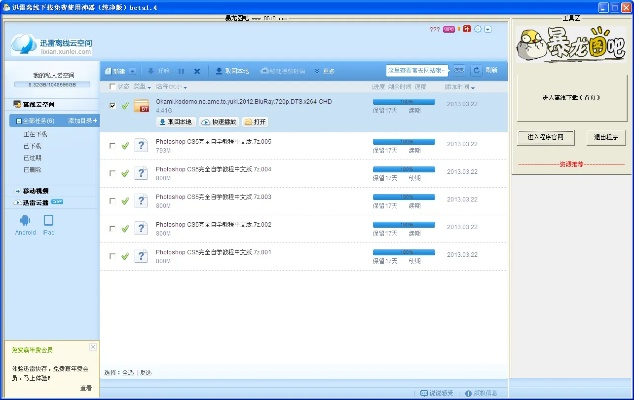Click the download-to-local button under BluRay task
The width and height of the screenshot is (634, 400).
(176, 121)
